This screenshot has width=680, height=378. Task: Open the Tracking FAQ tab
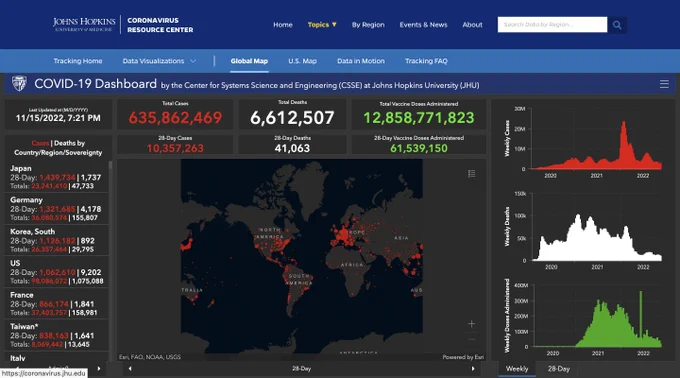pos(426,61)
